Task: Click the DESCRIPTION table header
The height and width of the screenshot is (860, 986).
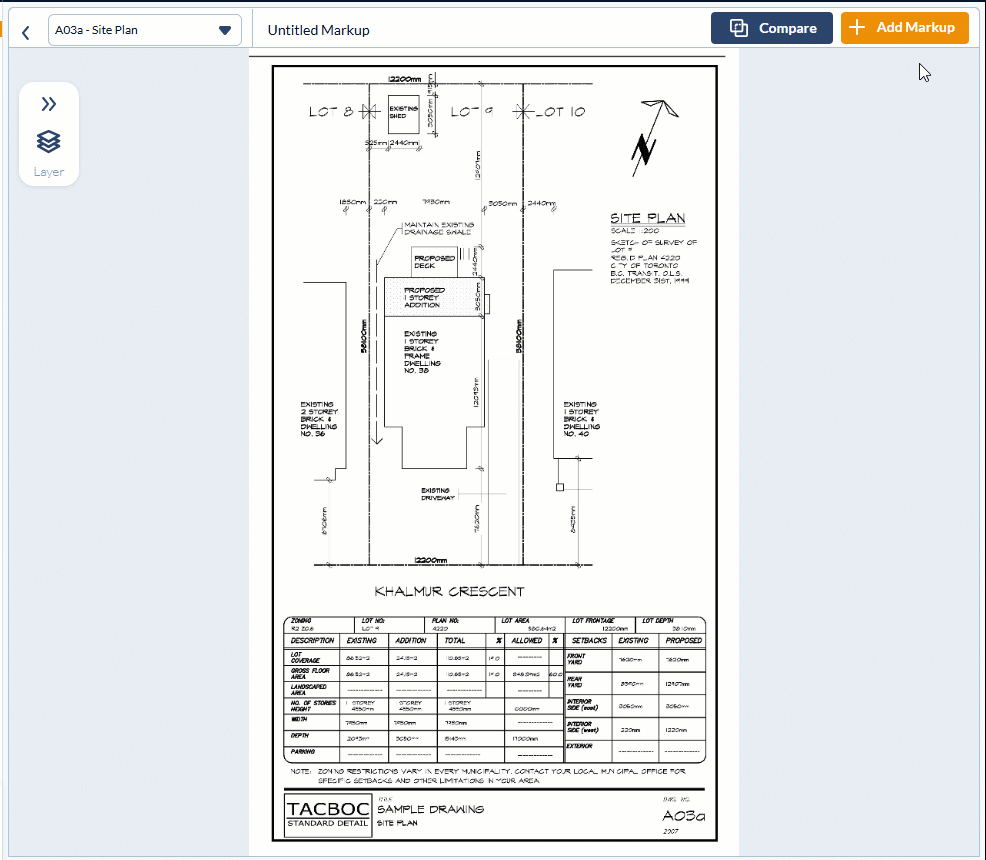Action: [x=312, y=641]
